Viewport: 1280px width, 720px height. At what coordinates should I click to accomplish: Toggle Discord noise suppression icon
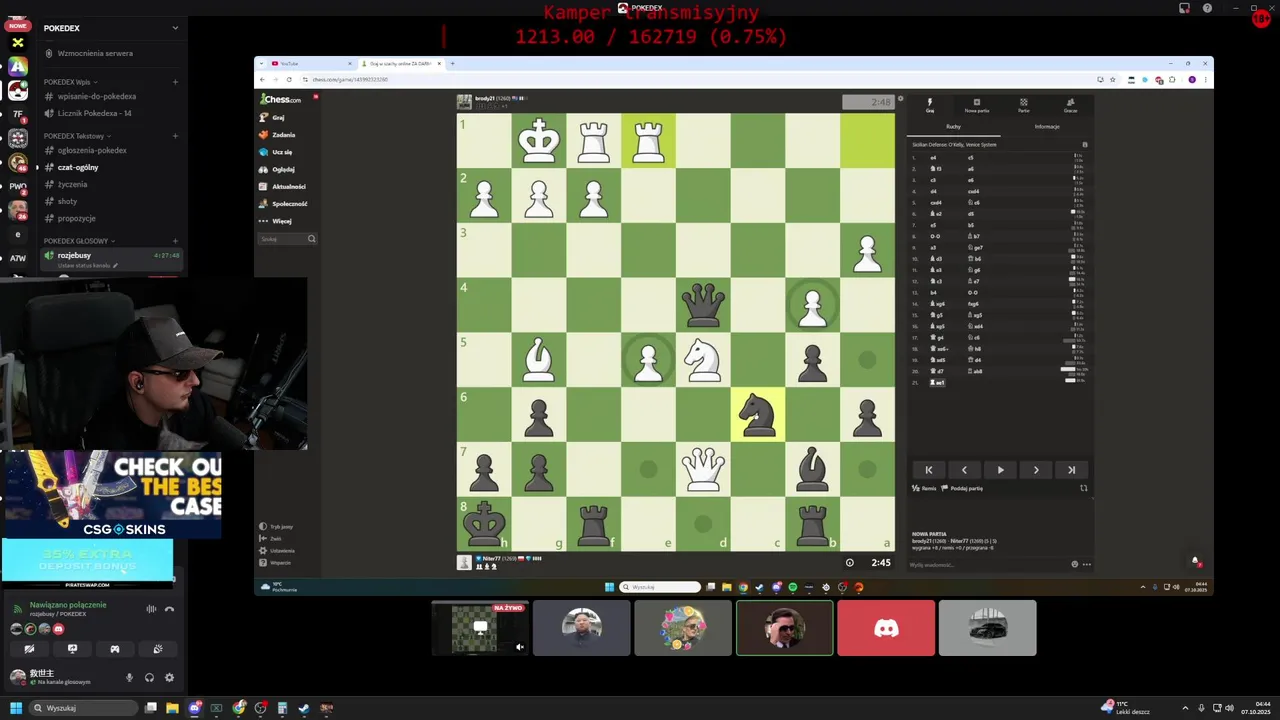pyautogui.click(x=151, y=609)
